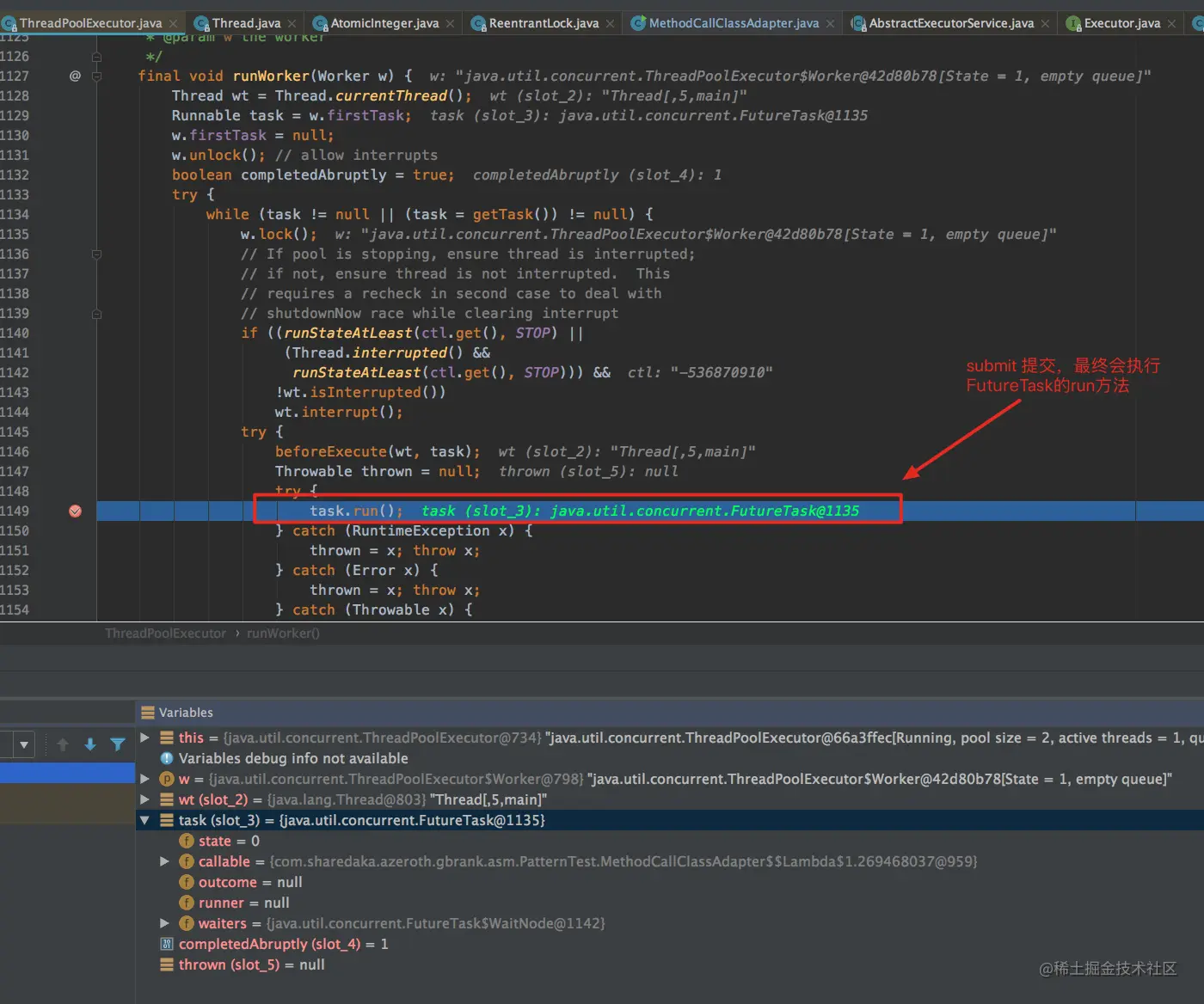This screenshot has height=1004, width=1204.
Task: Collapse the 'task (slot_3)' variable node
Action: (144, 820)
